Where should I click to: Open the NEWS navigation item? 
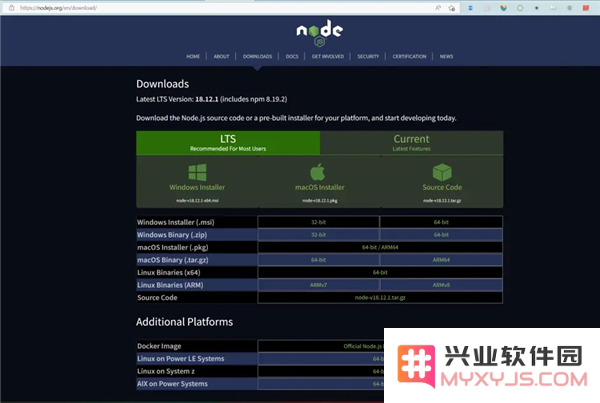[x=446, y=56]
